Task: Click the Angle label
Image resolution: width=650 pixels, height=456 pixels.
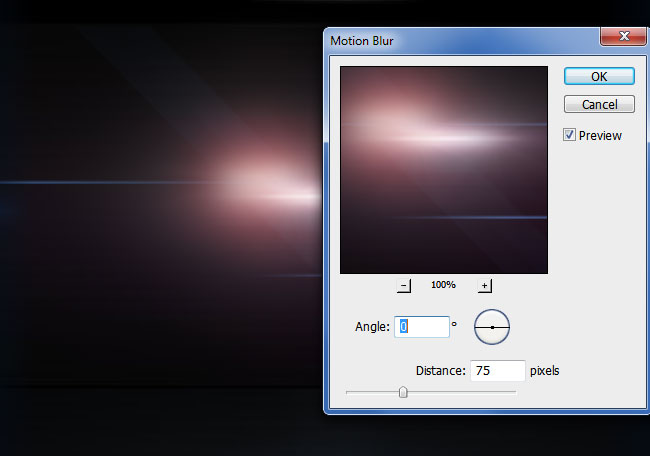Action: (x=371, y=327)
